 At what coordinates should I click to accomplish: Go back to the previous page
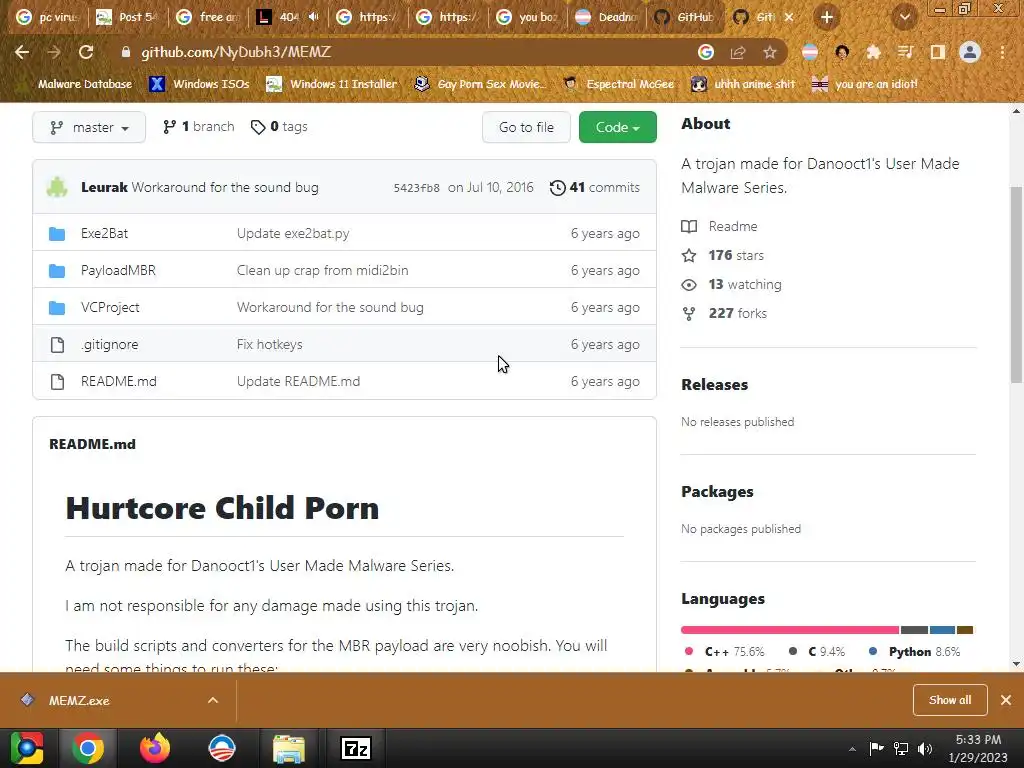(22, 52)
